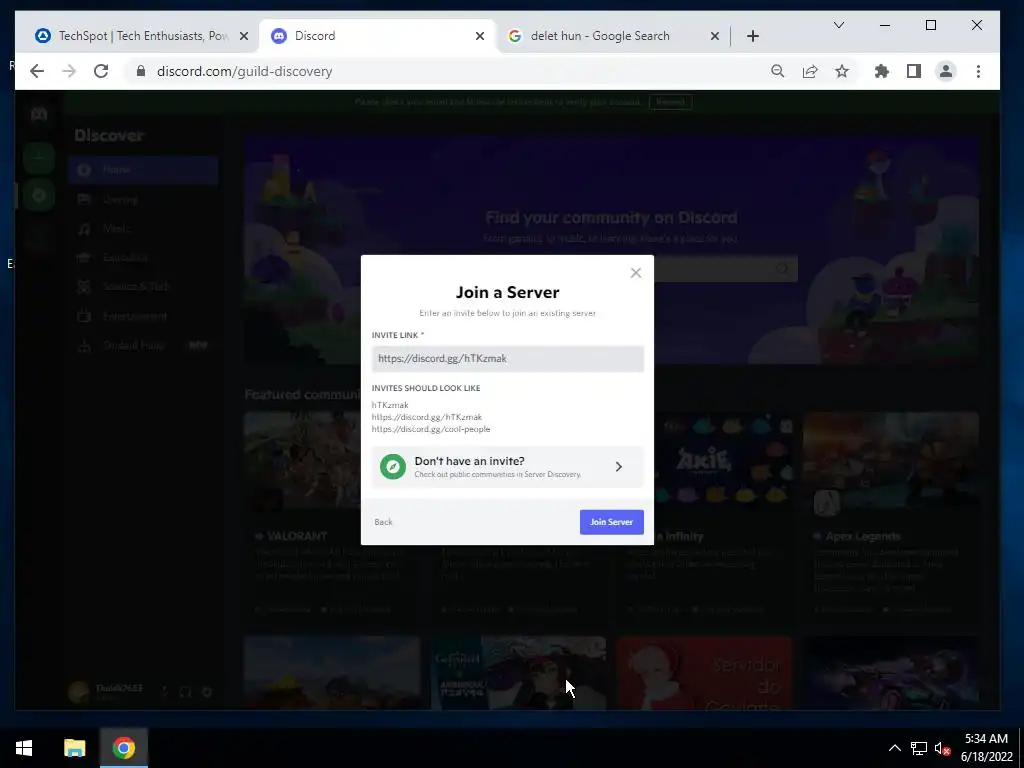Close the Discord tab
The height and width of the screenshot is (768, 1024).
tap(479, 36)
